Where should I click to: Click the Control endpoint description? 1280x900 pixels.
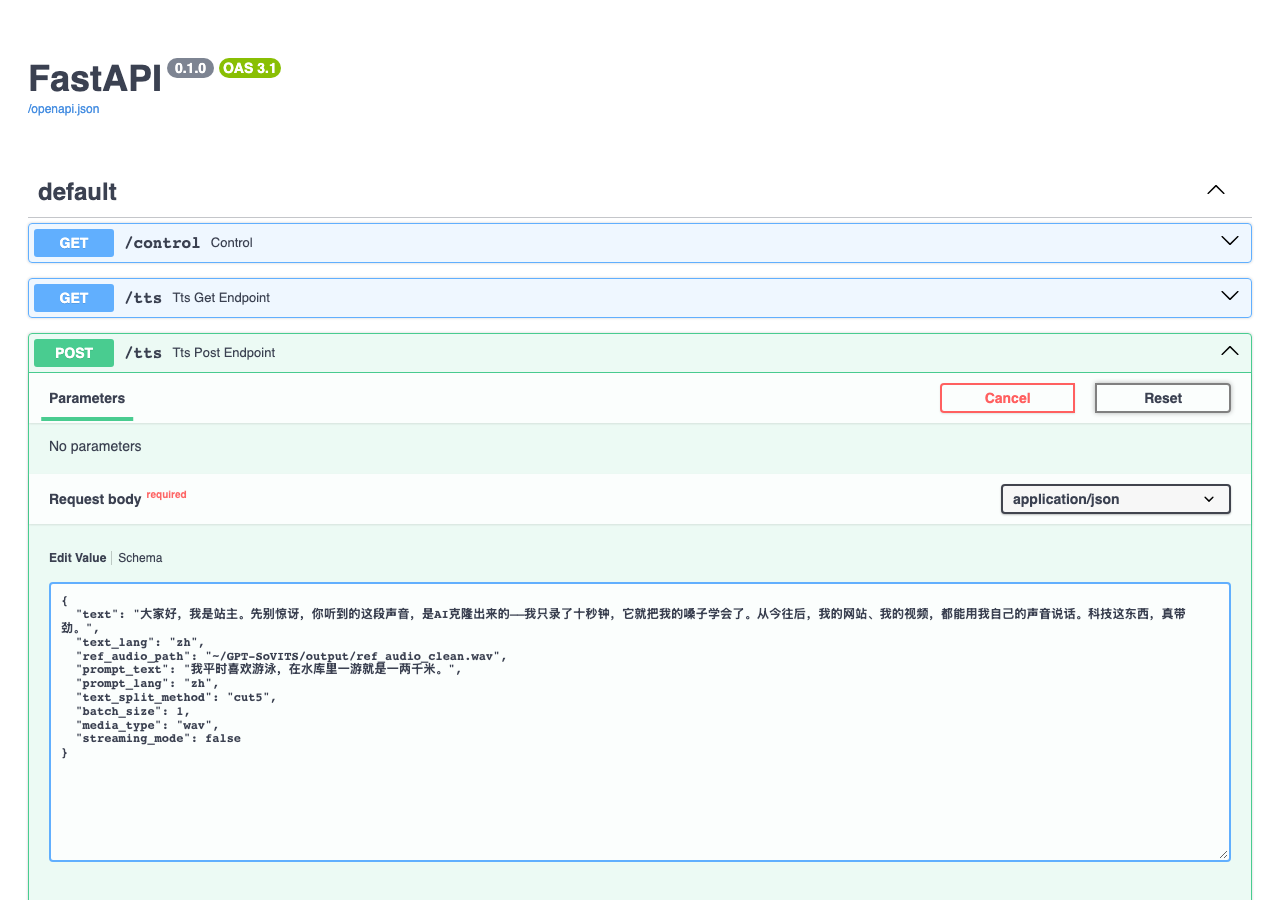(231, 243)
